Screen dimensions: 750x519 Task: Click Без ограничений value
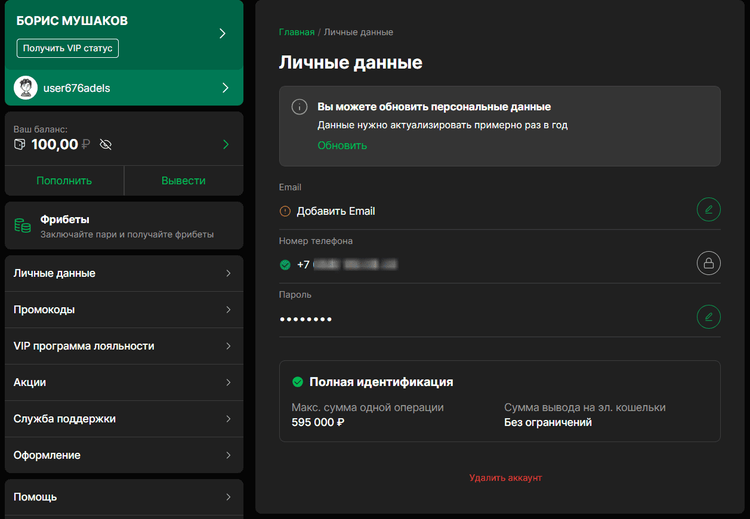click(548, 422)
